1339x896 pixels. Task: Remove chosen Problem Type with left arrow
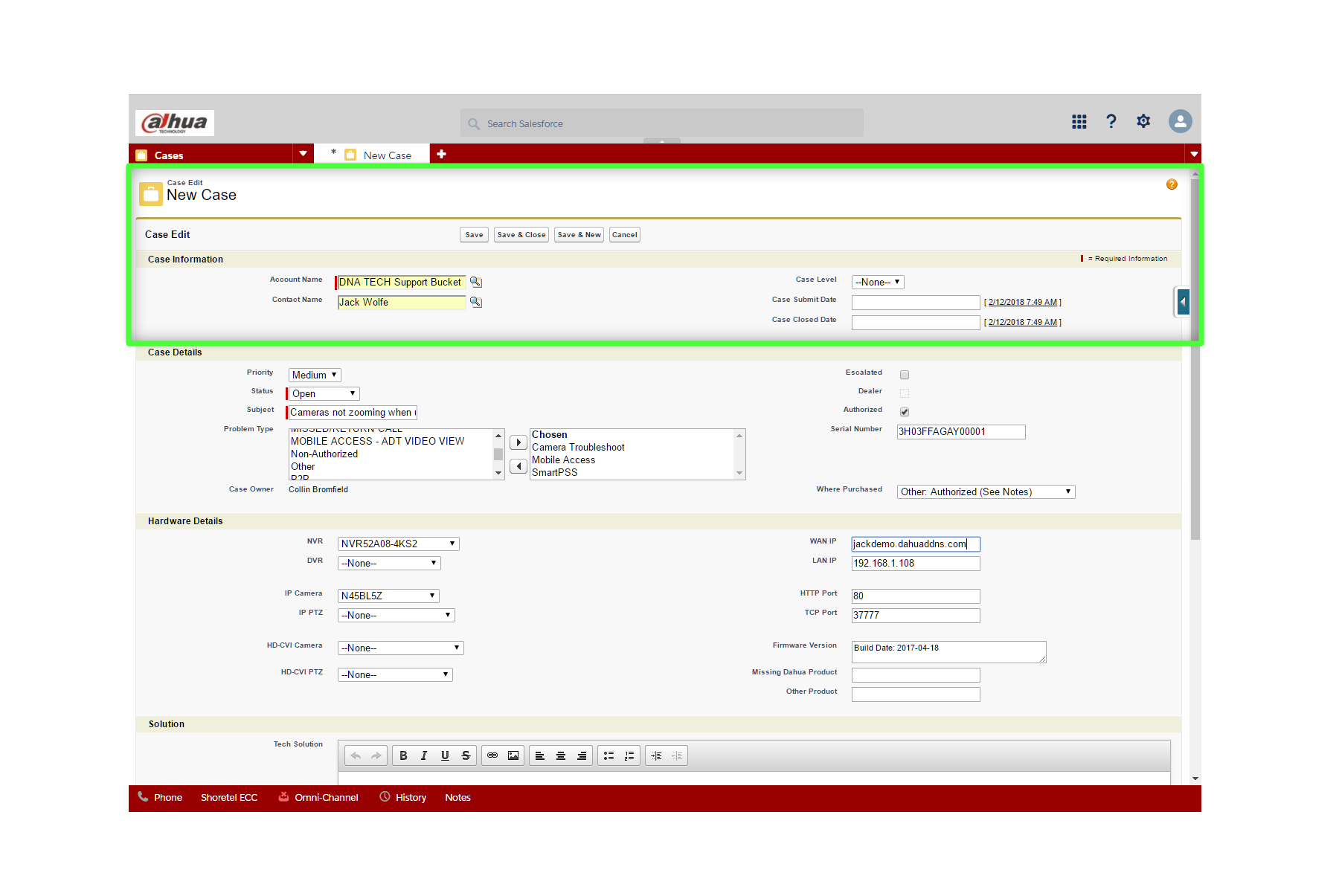[518, 466]
